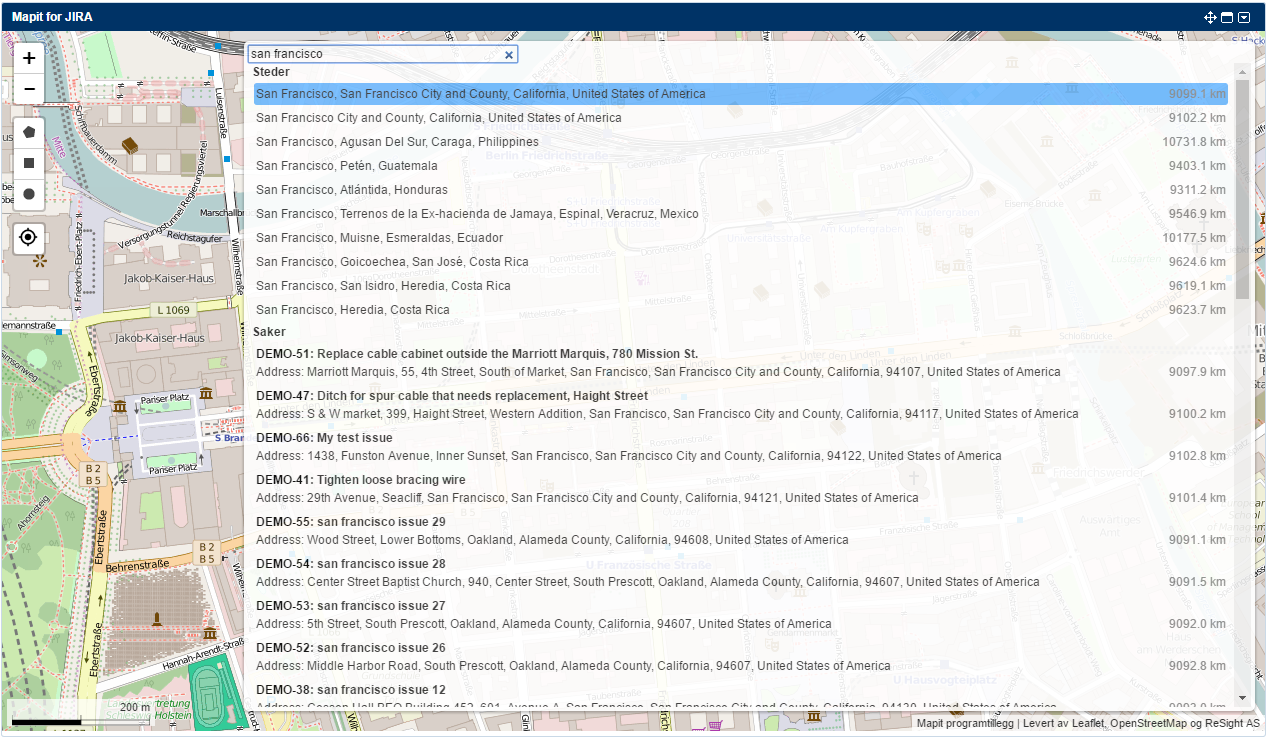Zoom out of the map
Viewport: 1270px width, 742px height.
point(29,89)
